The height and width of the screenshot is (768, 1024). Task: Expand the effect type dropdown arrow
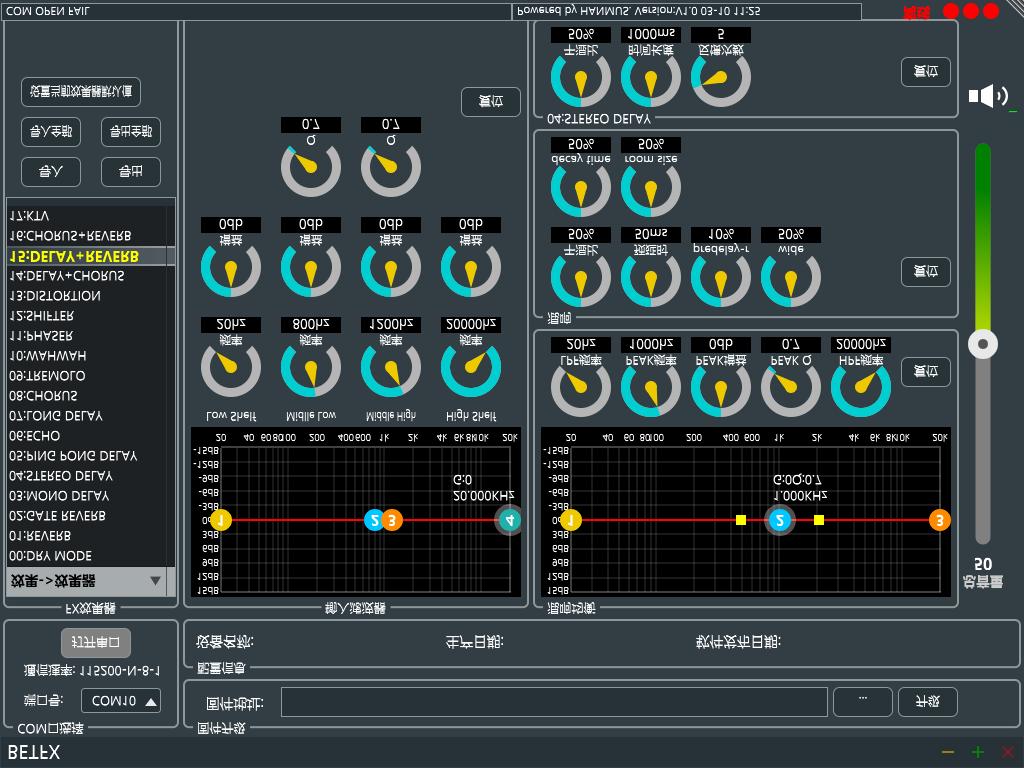155,581
